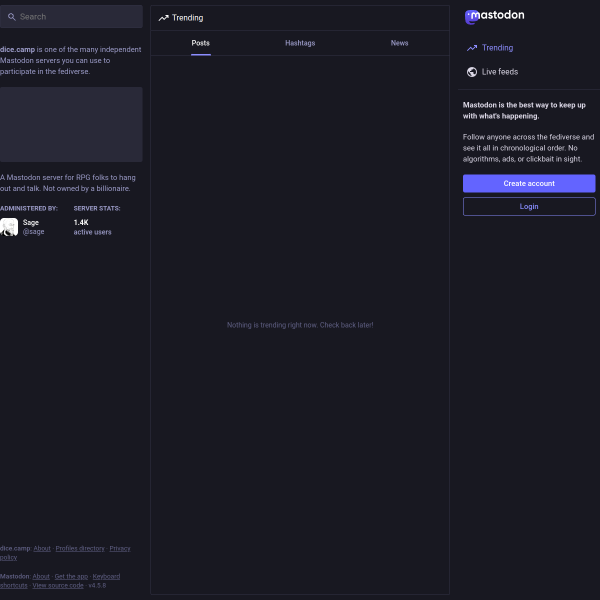Open the Profiles directory link
Viewport: 600px width, 600px height.
pyautogui.click(x=80, y=548)
